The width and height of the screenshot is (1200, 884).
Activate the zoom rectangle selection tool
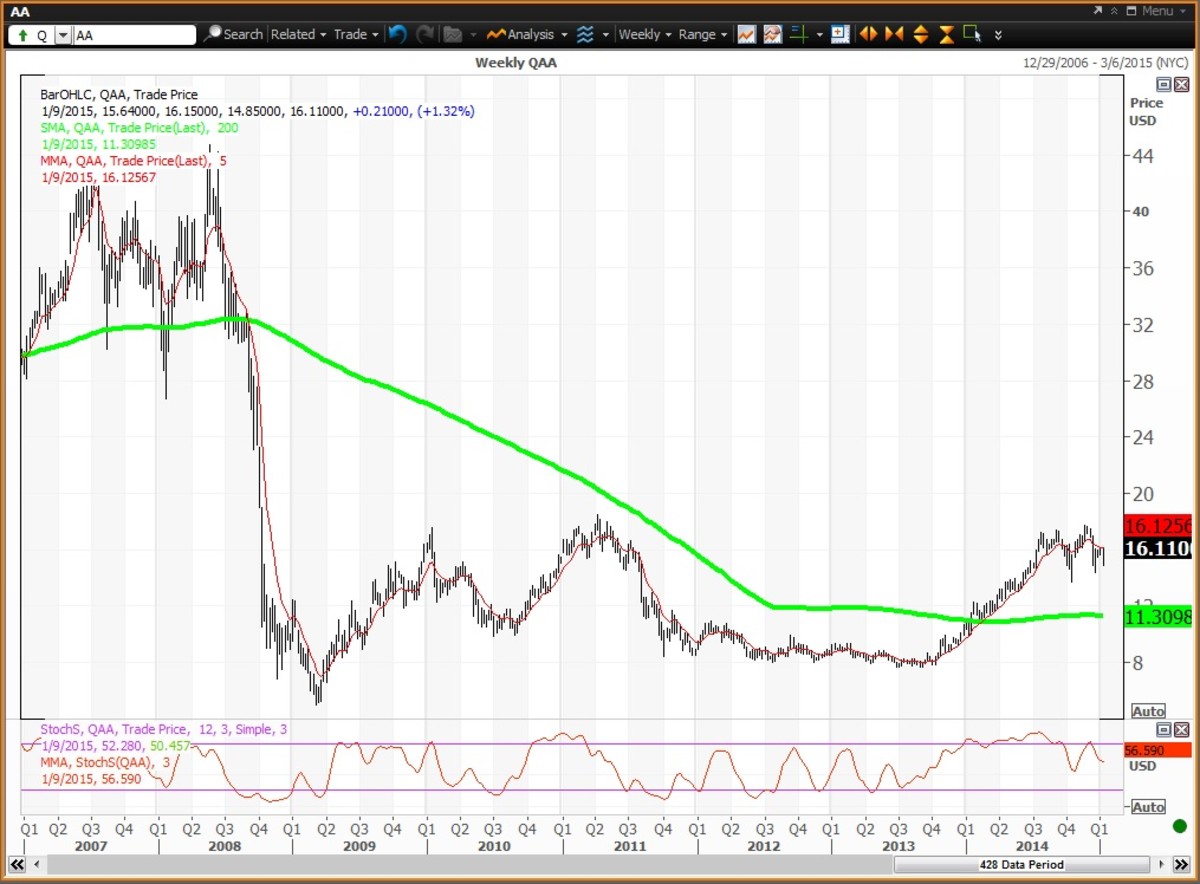click(x=971, y=34)
